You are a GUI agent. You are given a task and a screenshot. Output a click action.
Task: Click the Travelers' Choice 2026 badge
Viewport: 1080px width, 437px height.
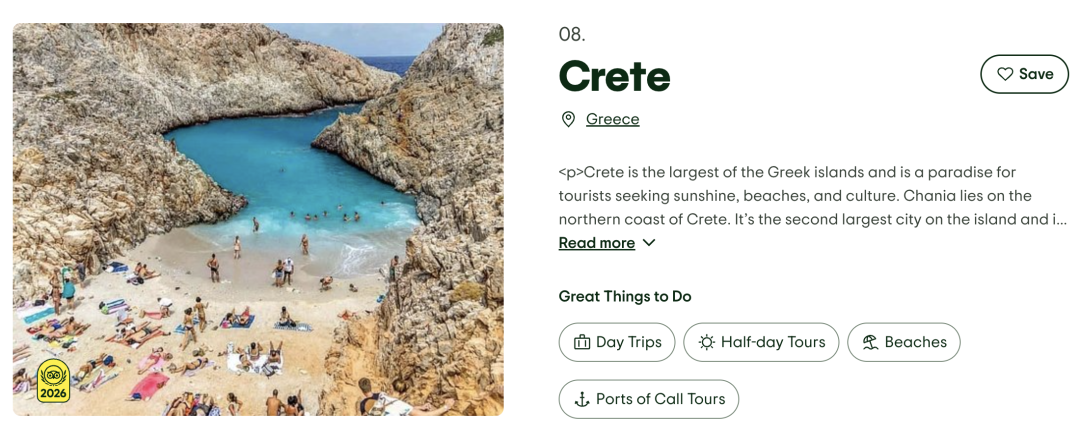click(54, 381)
